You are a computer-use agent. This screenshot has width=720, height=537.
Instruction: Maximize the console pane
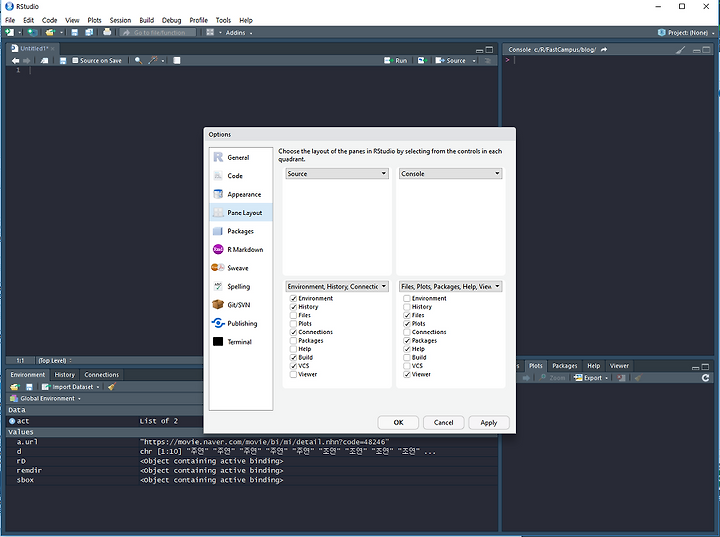pyautogui.click(x=706, y=50)
